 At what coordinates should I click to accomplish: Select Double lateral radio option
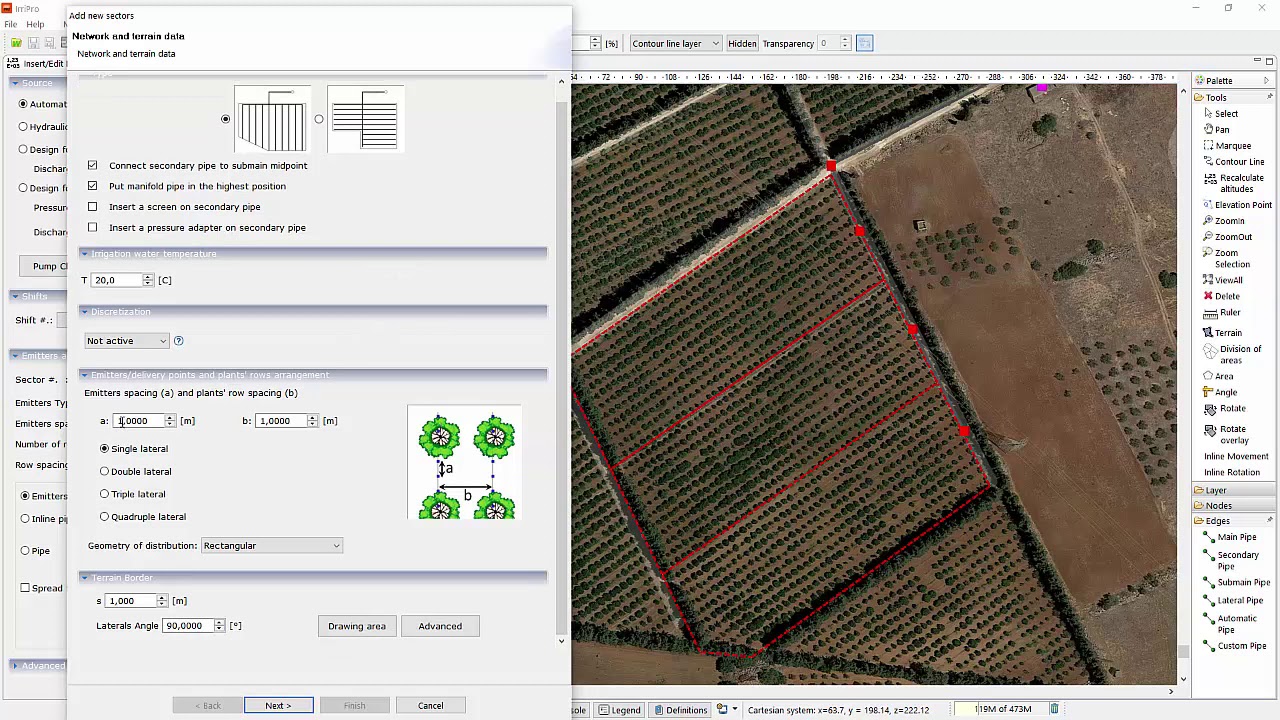tap(104, 471)
